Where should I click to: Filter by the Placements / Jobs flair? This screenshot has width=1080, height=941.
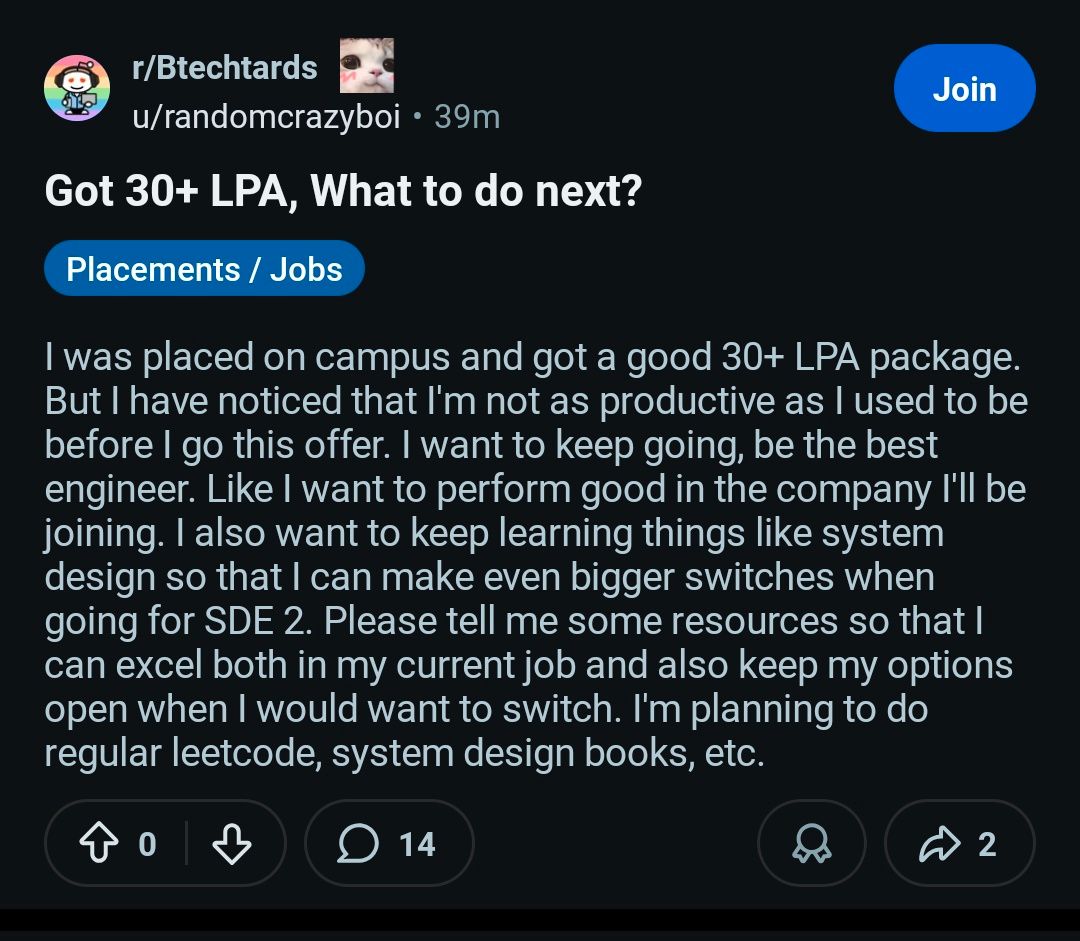[x=204, y=269]
